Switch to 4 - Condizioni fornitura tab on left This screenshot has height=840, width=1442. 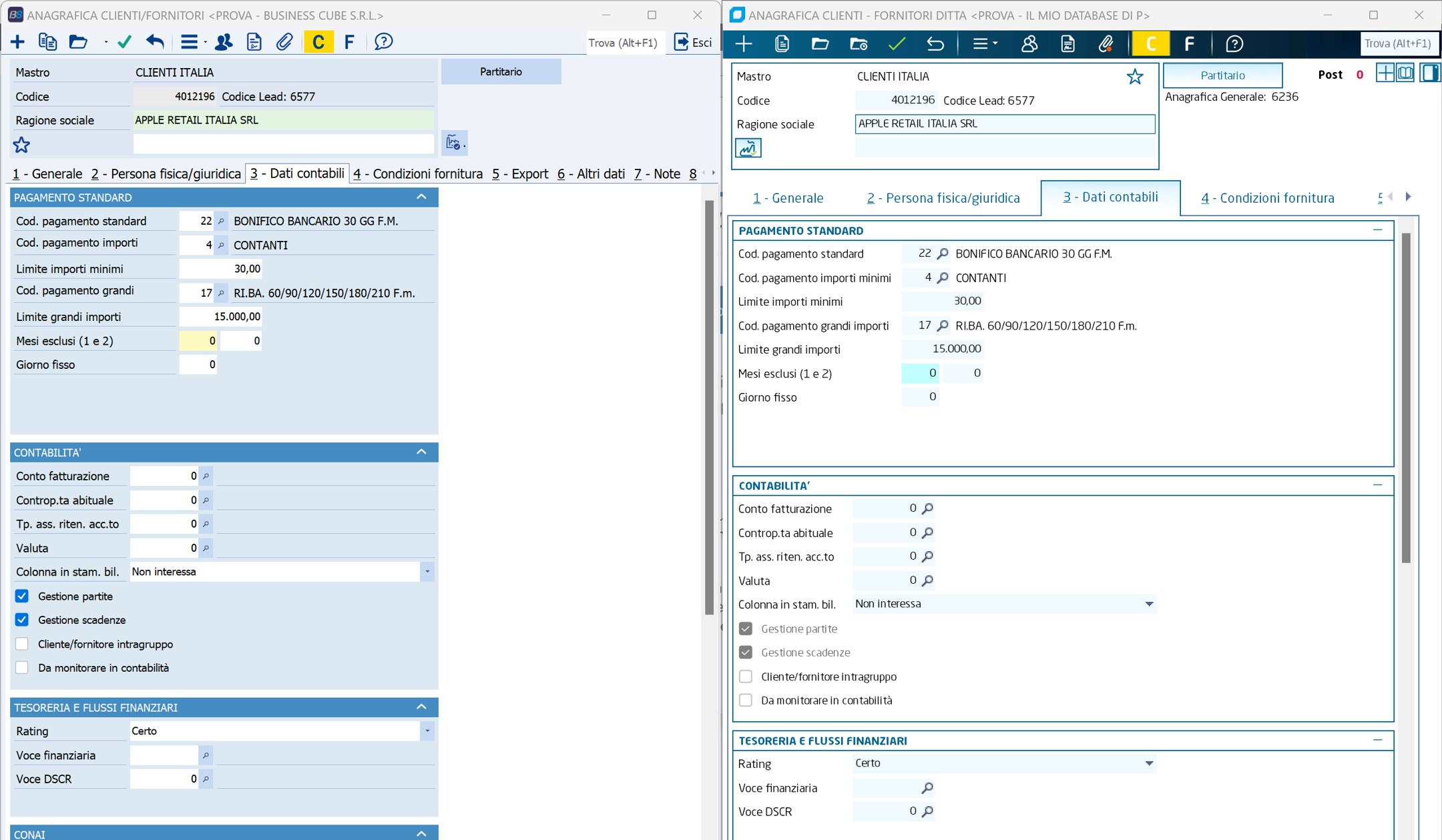point(418,174)
